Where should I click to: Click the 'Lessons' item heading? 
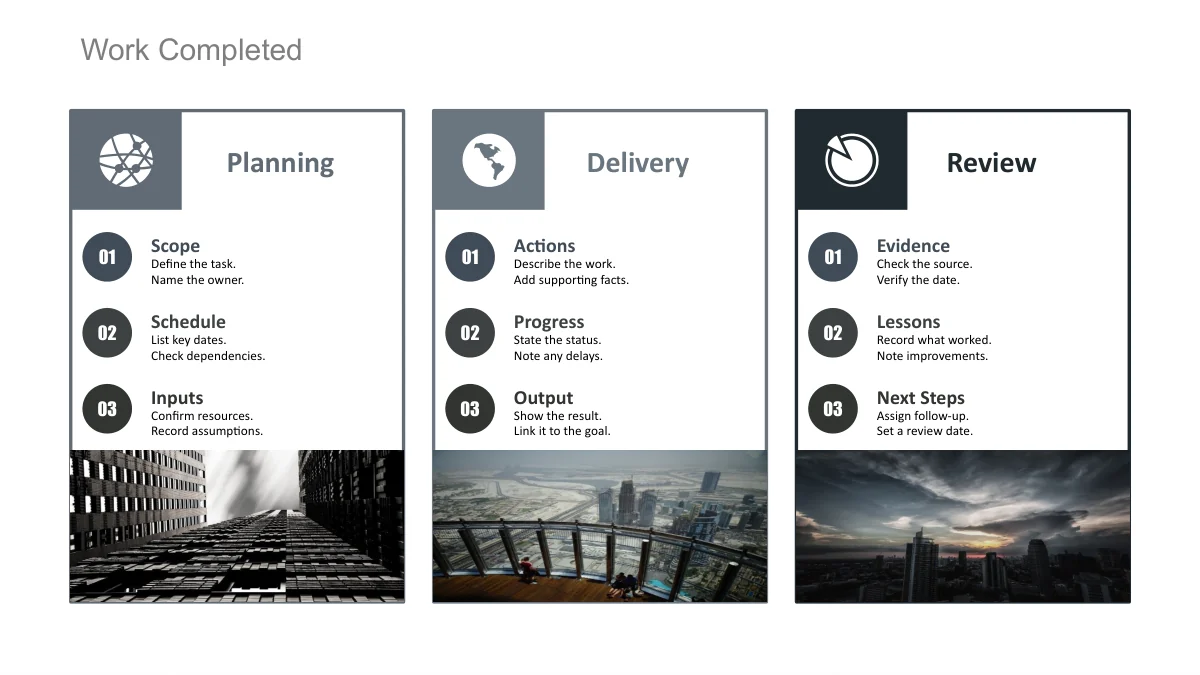[908, 322]
